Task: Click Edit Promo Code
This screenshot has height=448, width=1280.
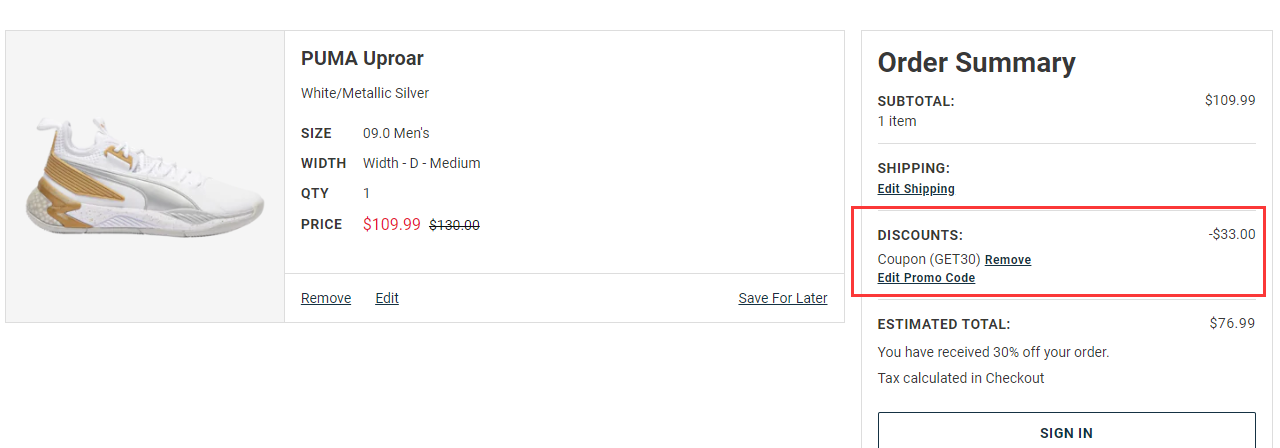Action: pos(926,278)
